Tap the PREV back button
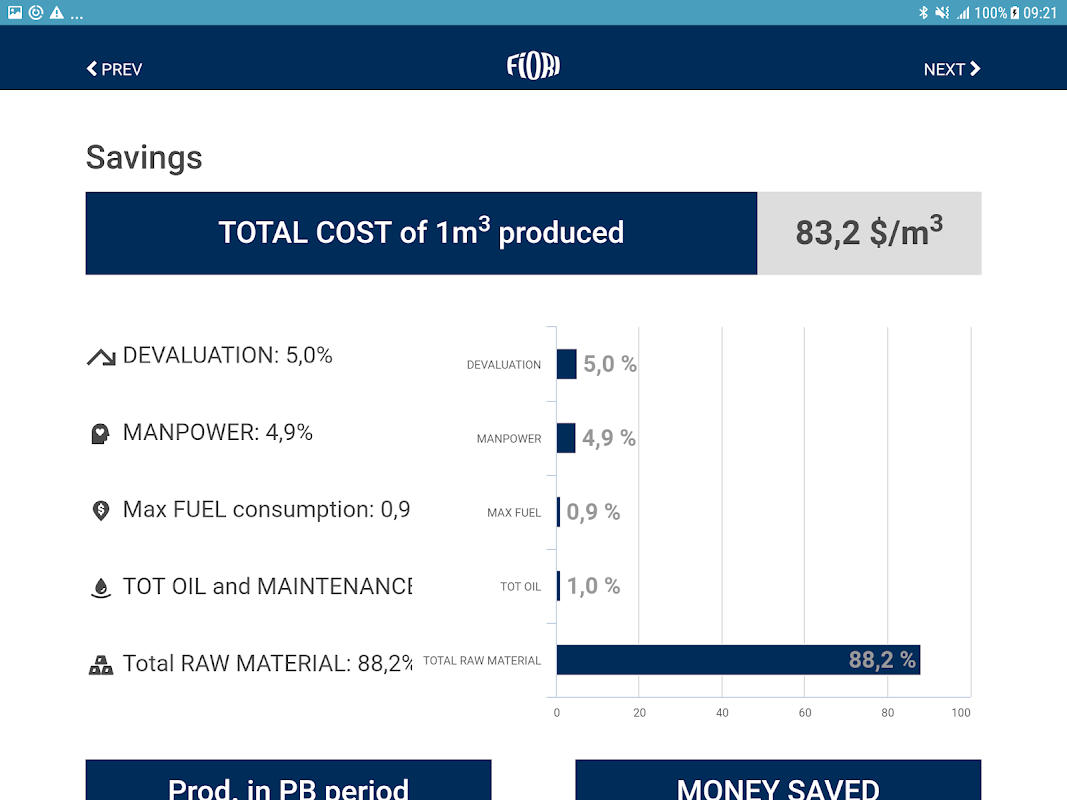This screenshot has height=800, width=1067. tap(114, 69)
